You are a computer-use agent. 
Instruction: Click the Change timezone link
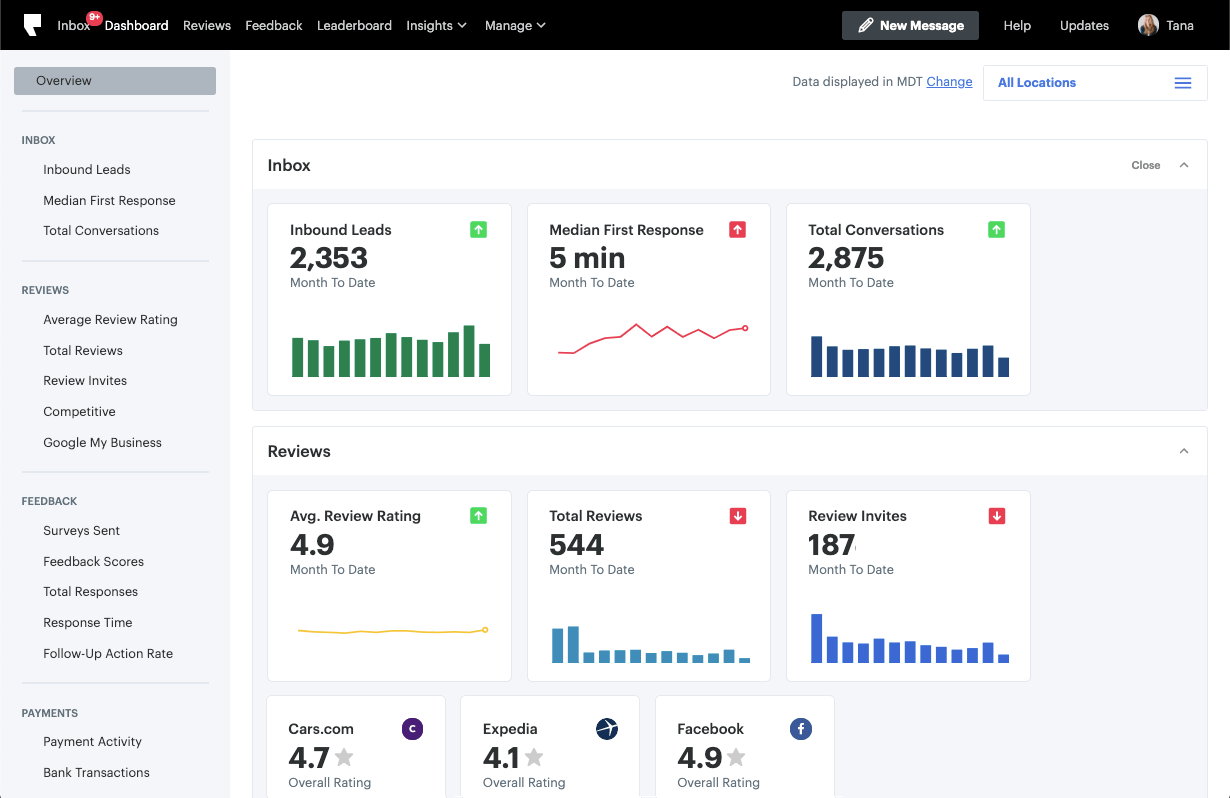click(x=949, y=82)
